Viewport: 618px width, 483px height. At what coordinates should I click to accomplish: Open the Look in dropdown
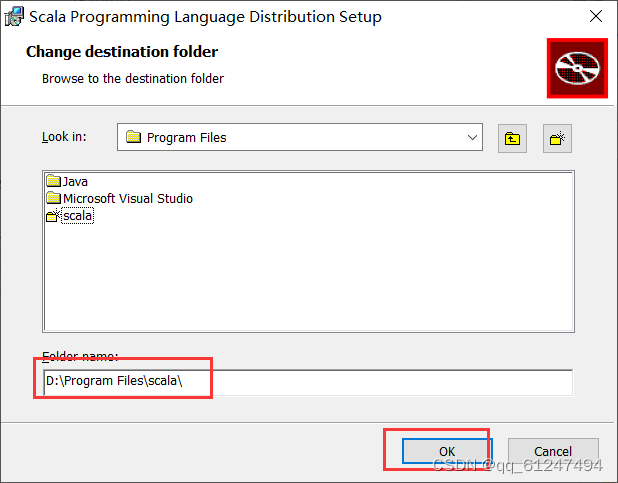(300, 137)
